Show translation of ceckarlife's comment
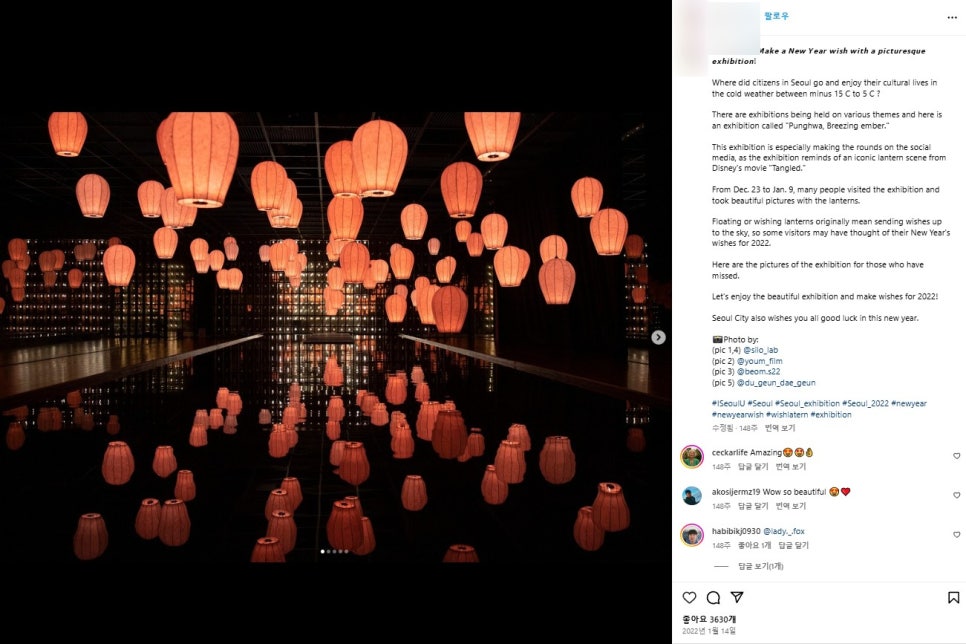 tap(790, 467)
